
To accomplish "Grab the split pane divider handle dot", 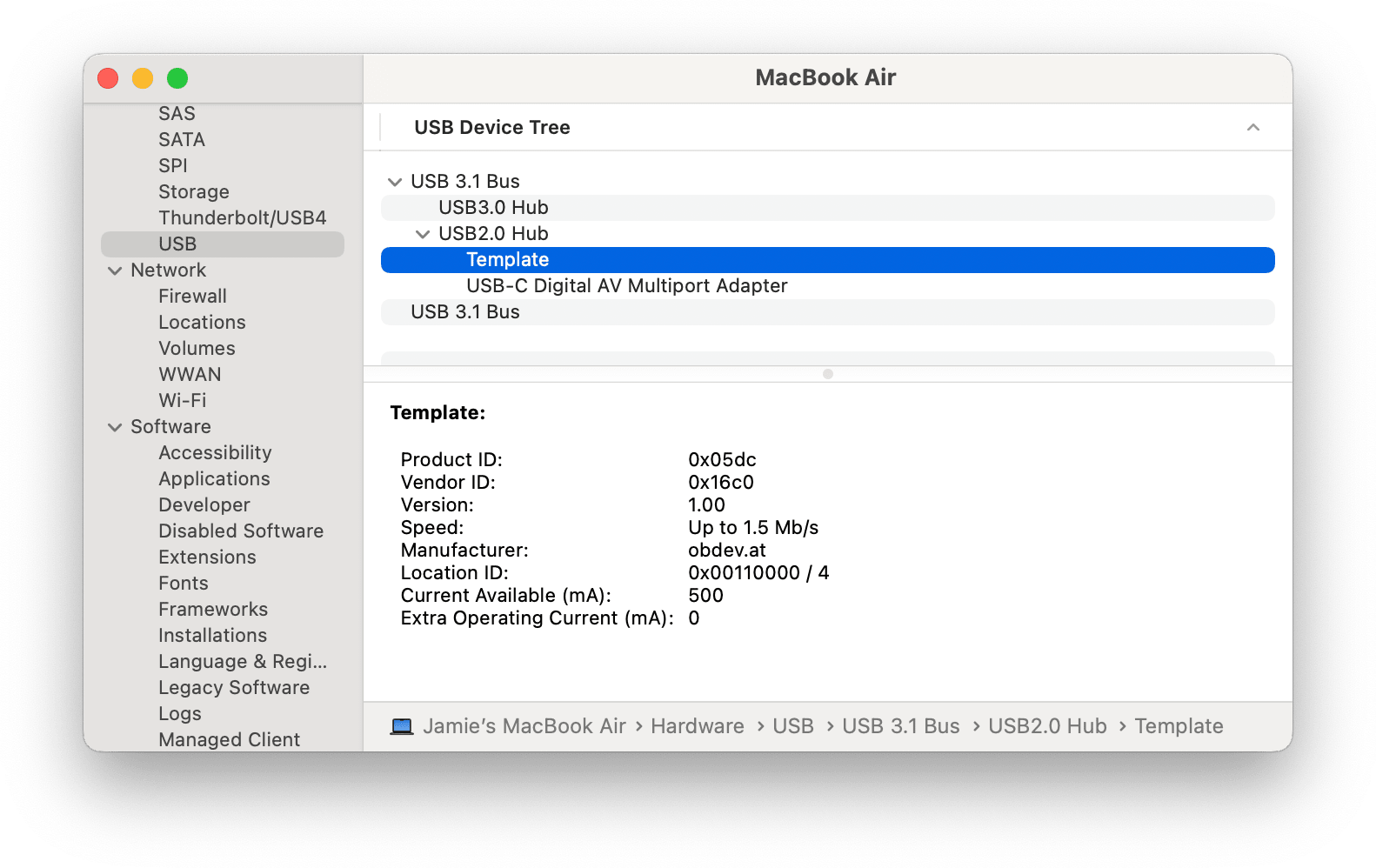I will point(828,374).
